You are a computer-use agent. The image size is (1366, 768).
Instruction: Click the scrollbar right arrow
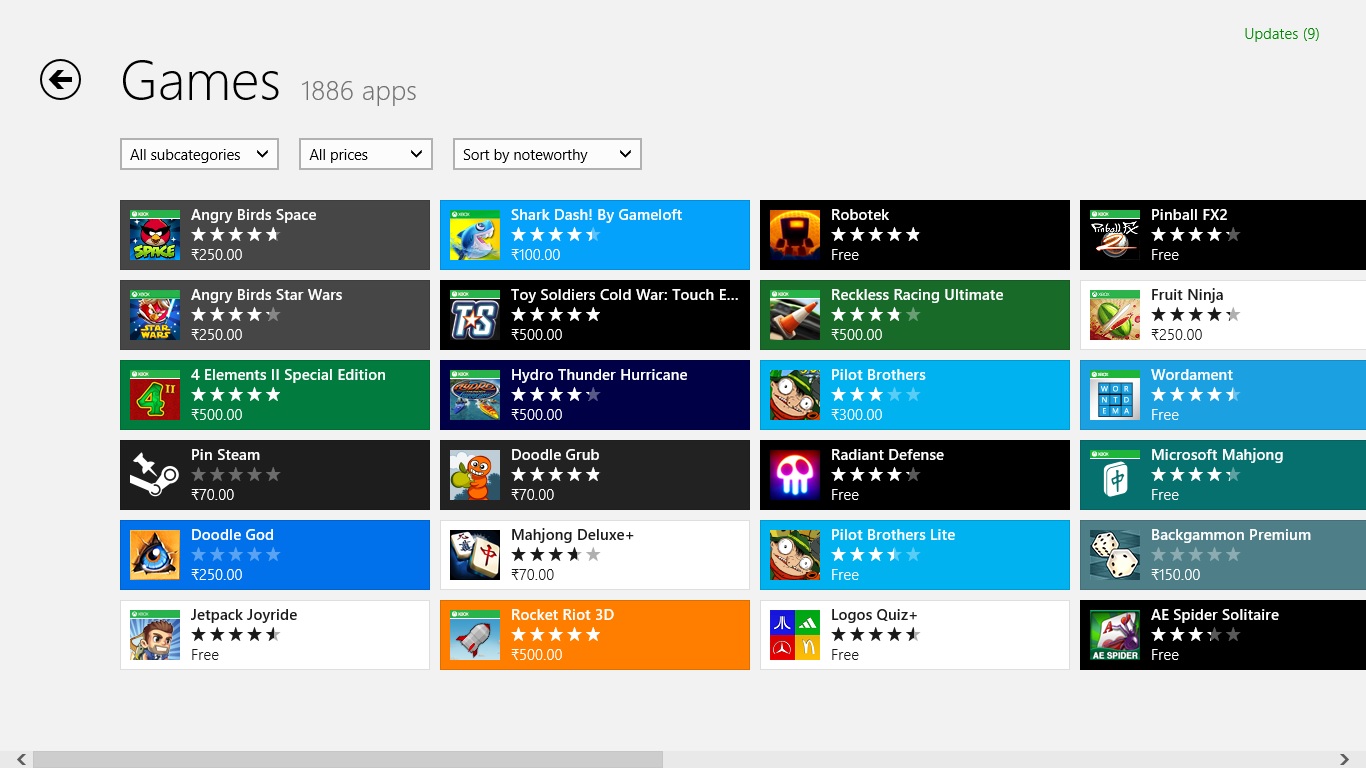(x=1345, y=760)
